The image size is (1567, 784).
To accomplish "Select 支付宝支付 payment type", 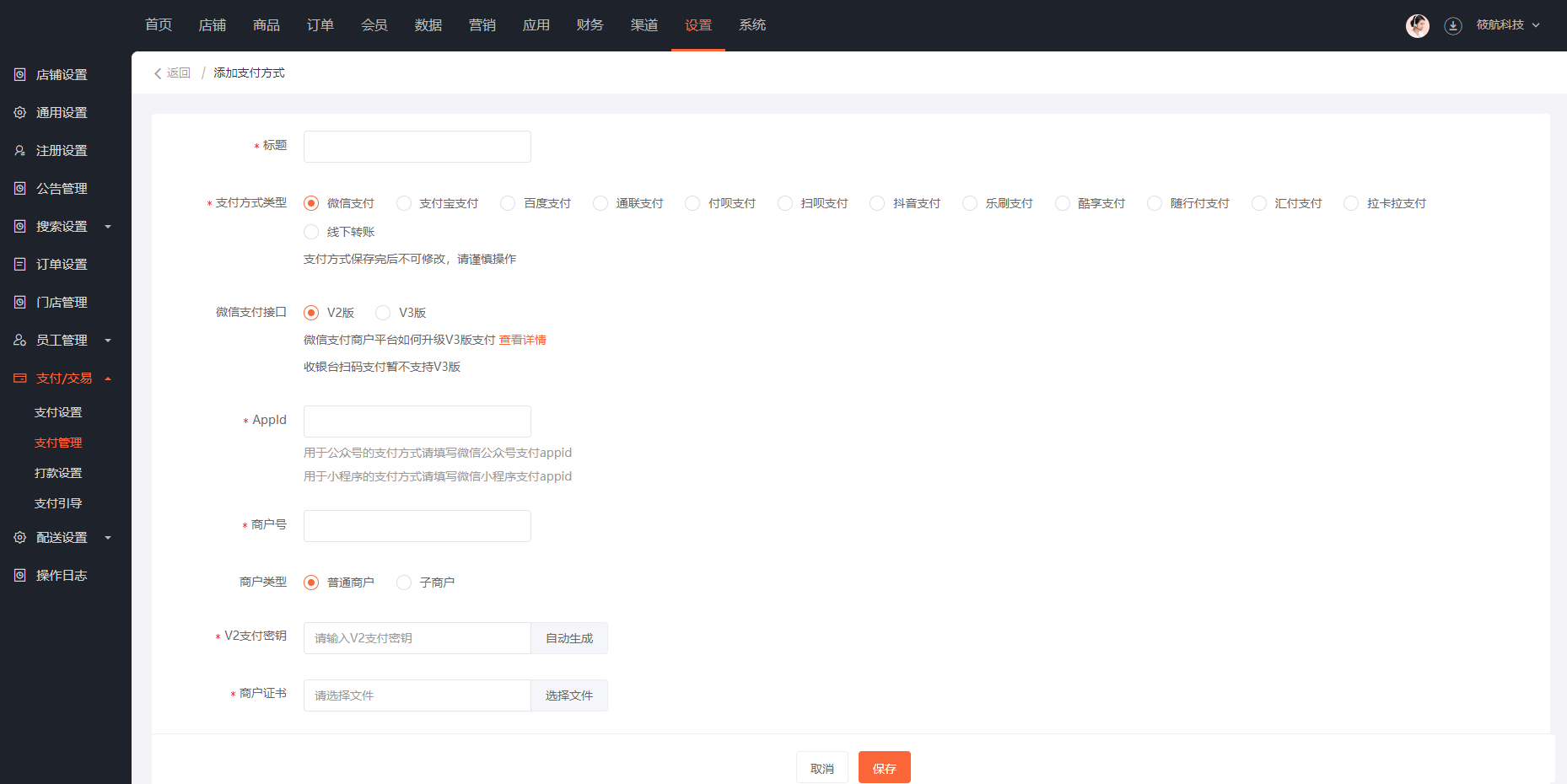I will [x=404, y=203].
